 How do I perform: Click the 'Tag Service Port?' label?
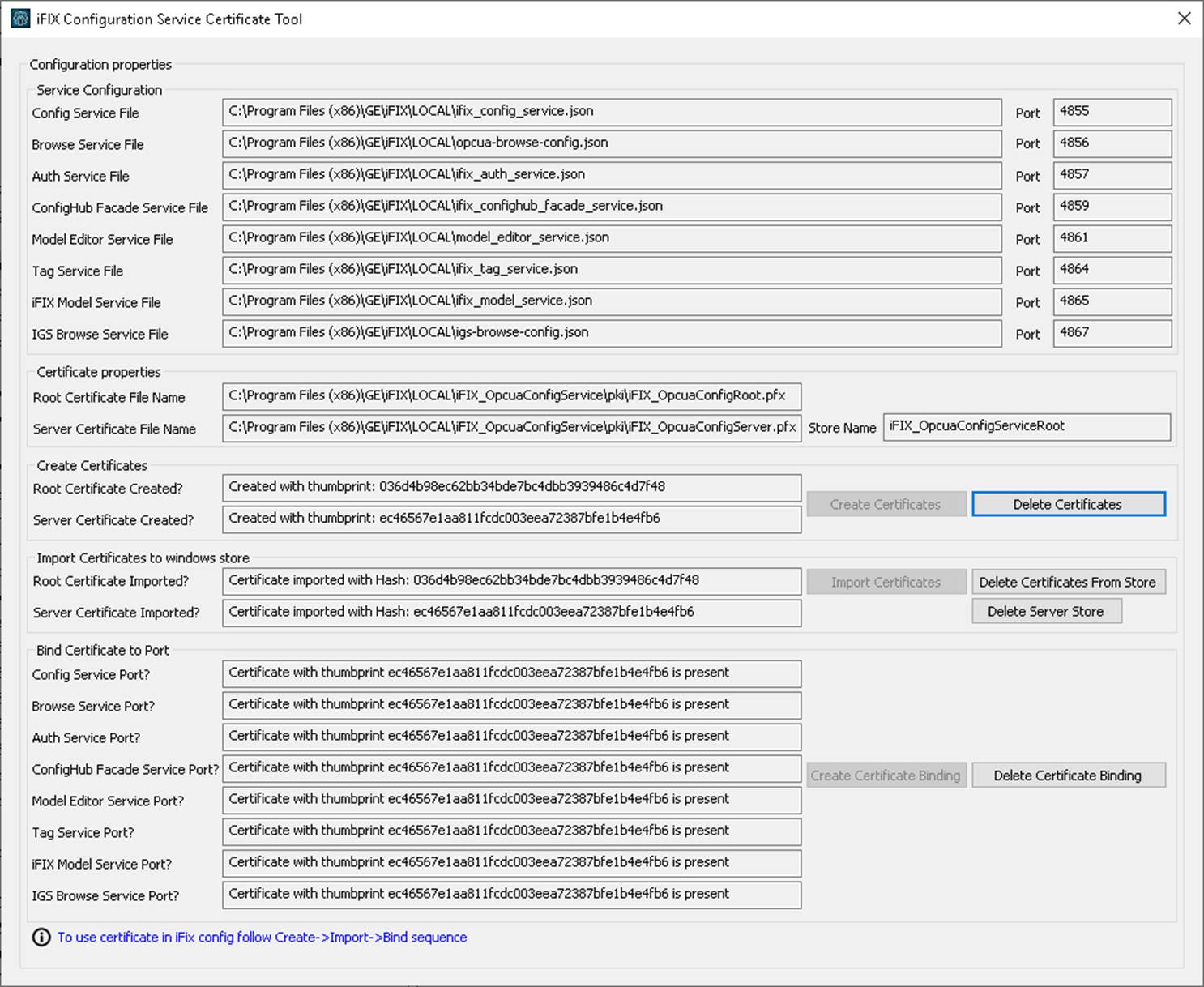tap(83, 833)
